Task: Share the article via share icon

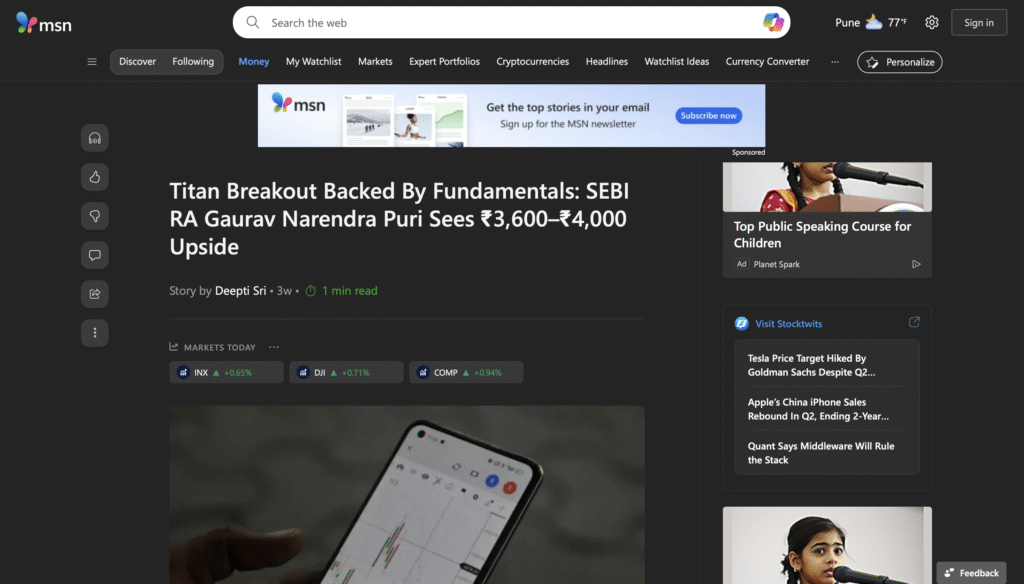Action: [x=95, y=294]
